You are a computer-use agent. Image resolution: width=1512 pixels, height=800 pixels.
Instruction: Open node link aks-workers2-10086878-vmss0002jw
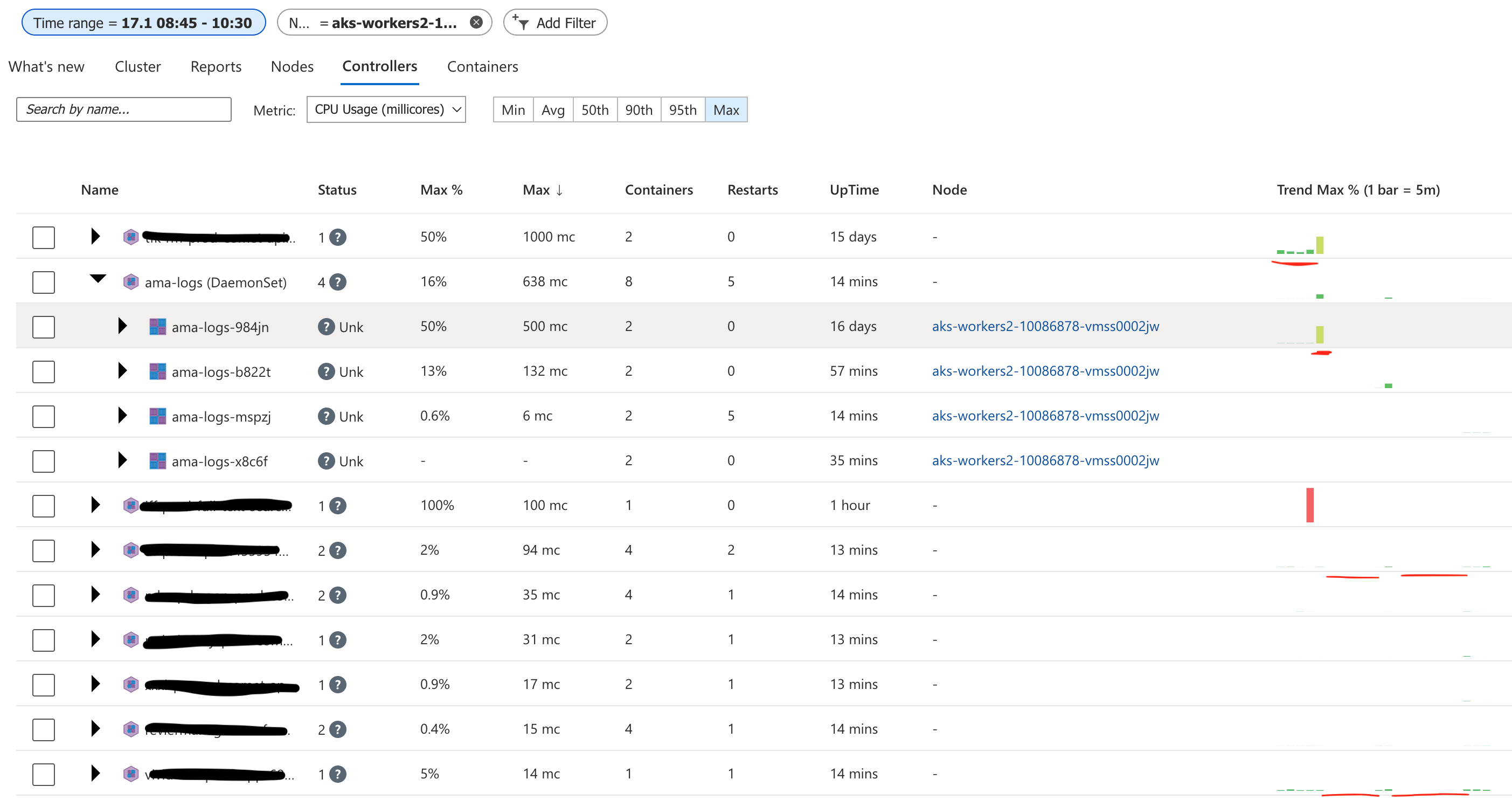tap(1045, 327)
